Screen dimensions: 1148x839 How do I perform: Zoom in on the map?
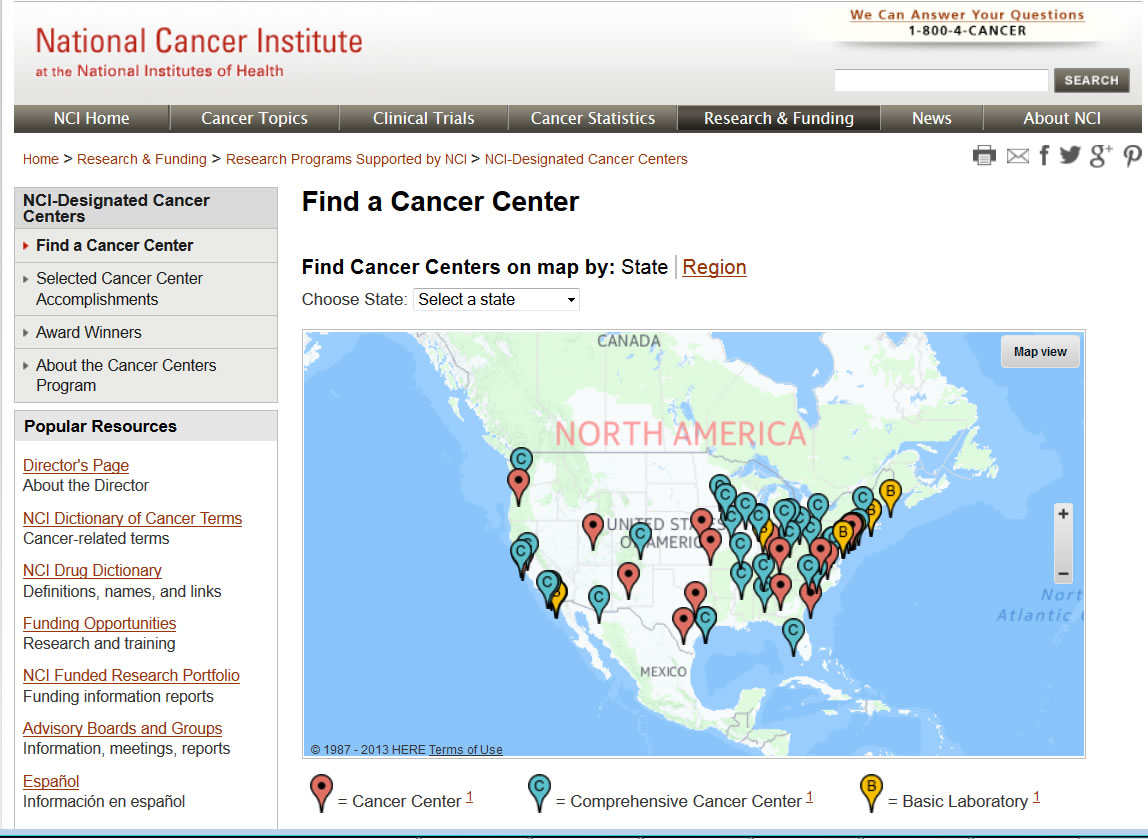coord(1063,512)
